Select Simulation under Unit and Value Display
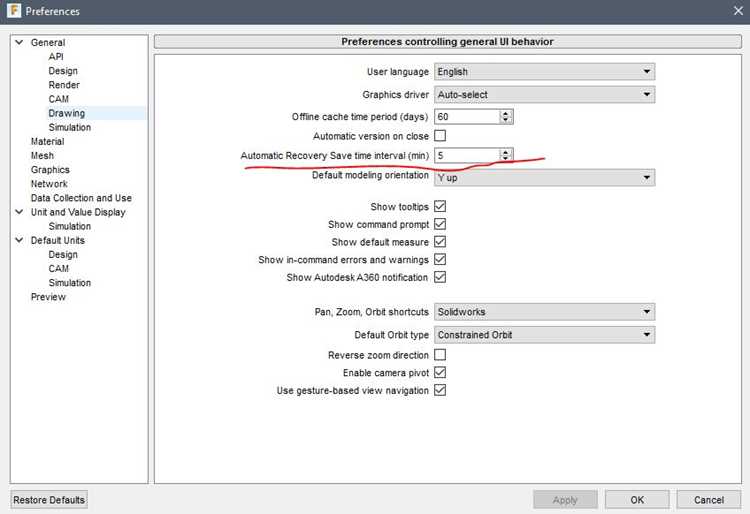The height and width of the screenshot is (514, 750). 69,226
